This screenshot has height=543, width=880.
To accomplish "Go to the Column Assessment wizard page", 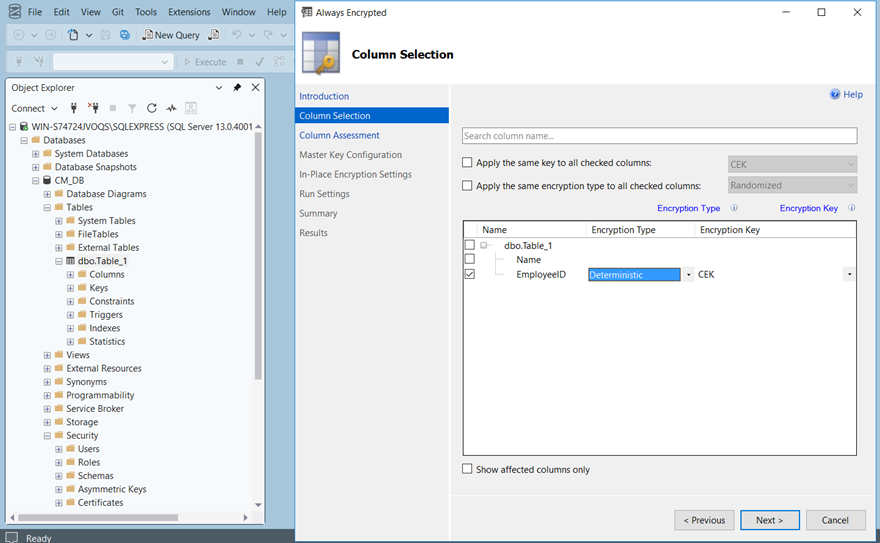I will coord(339,135).
